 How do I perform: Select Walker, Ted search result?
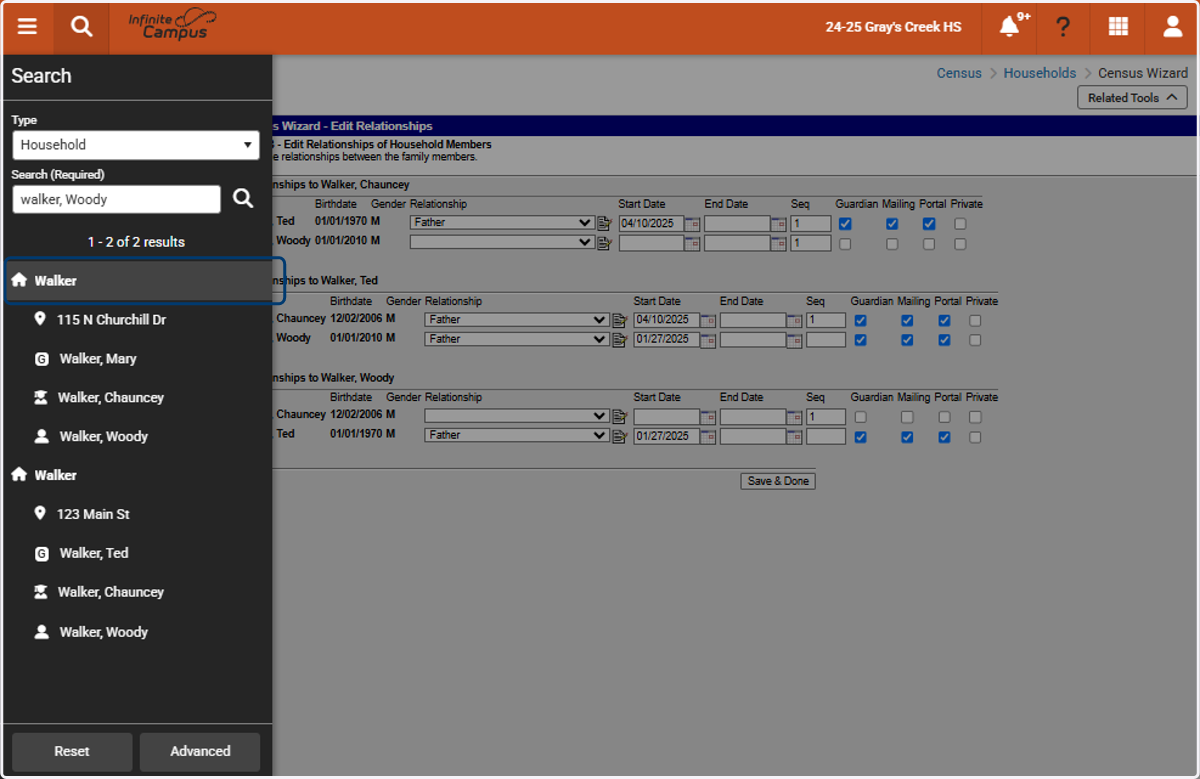(x=94, y=553)
